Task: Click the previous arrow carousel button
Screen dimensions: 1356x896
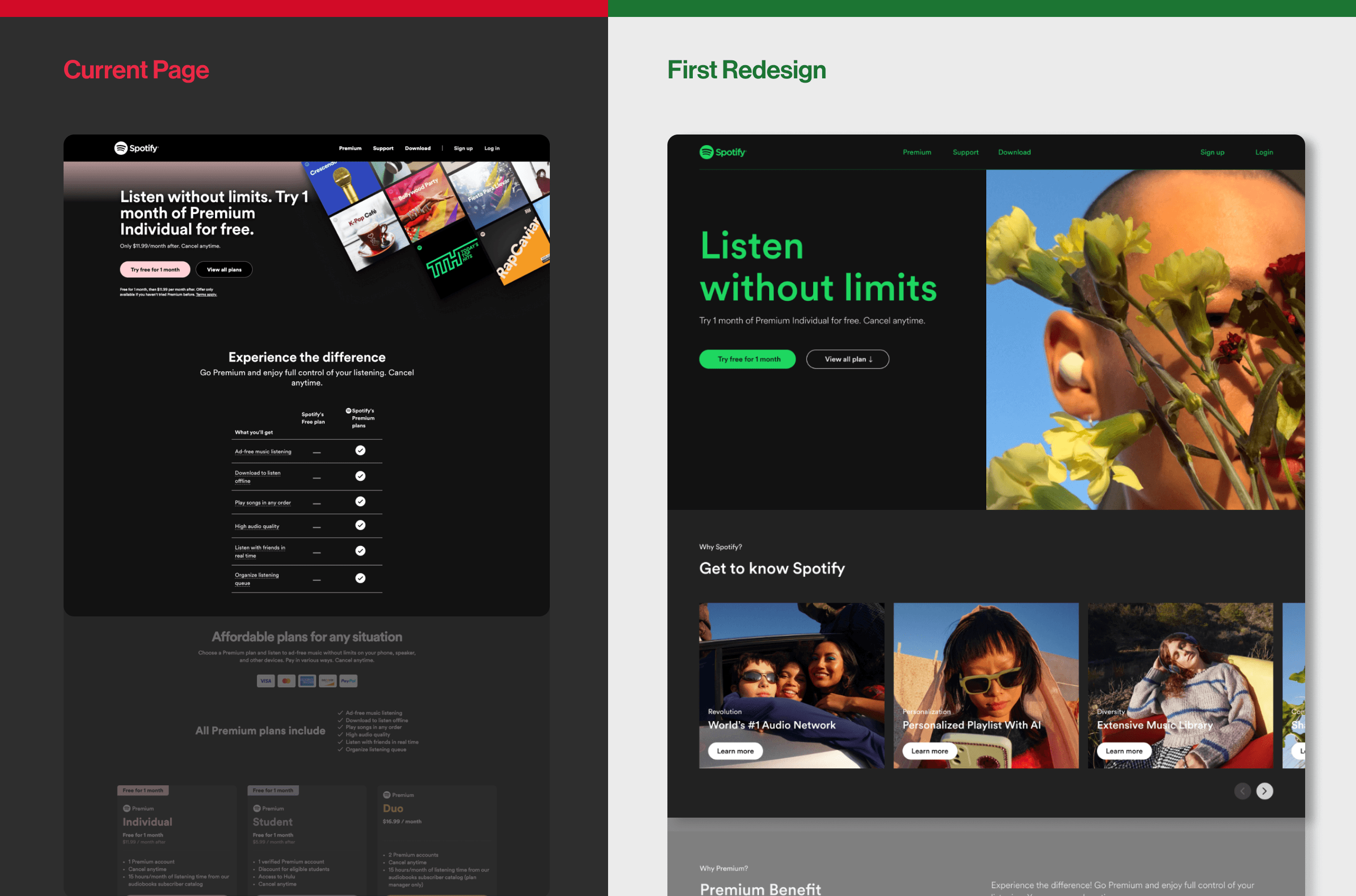Action: click(1242, 791)
